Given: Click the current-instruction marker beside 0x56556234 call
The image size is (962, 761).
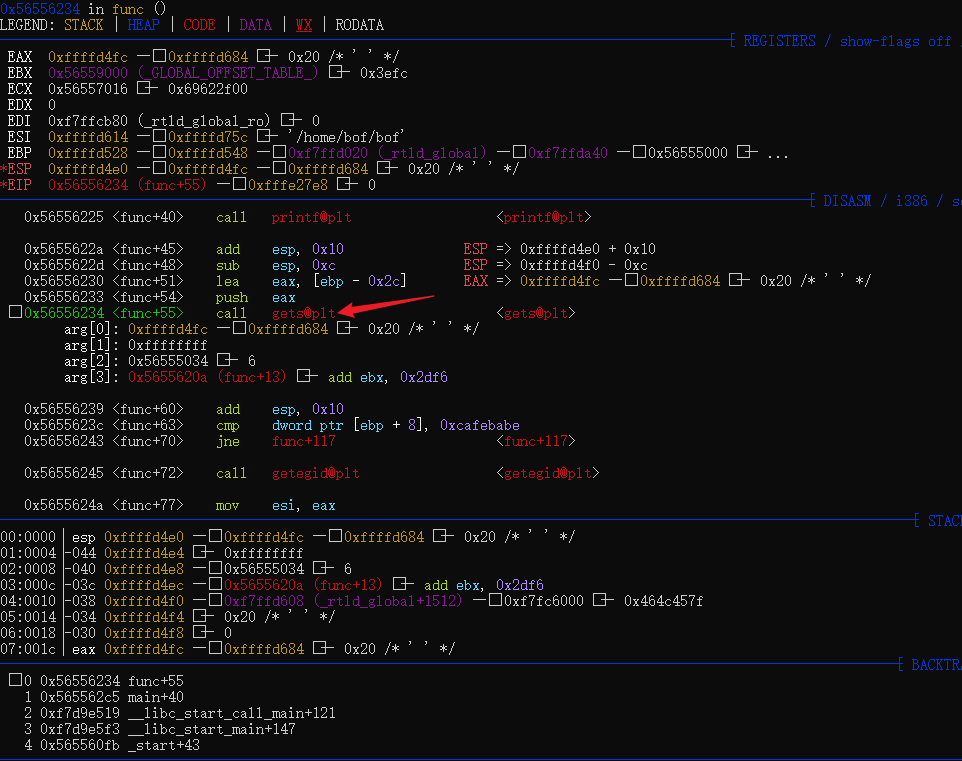Looking at the screenshot, I should point(14,313).
